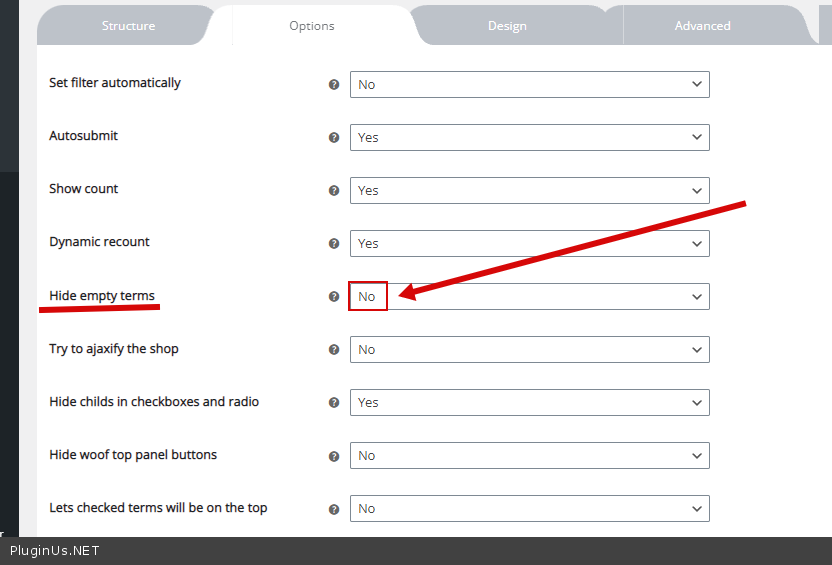The width and height of the screenshot is (832, 565).
Task: Open the Set filter automatically dropdown
Action: click(529, 85)
